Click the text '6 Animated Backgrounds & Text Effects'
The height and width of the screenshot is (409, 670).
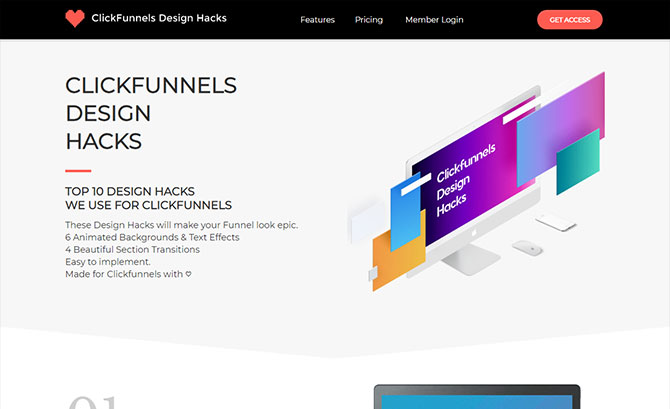tap(152, 237)
